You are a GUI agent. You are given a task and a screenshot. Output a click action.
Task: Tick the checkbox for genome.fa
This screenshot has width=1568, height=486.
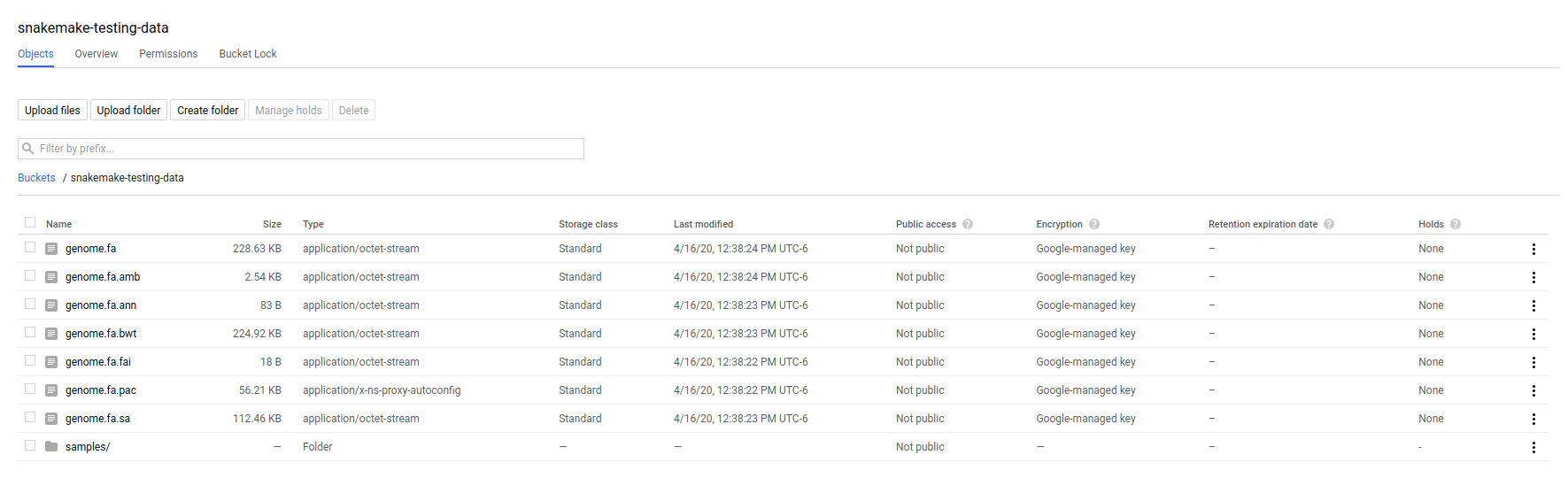(30, 248)
